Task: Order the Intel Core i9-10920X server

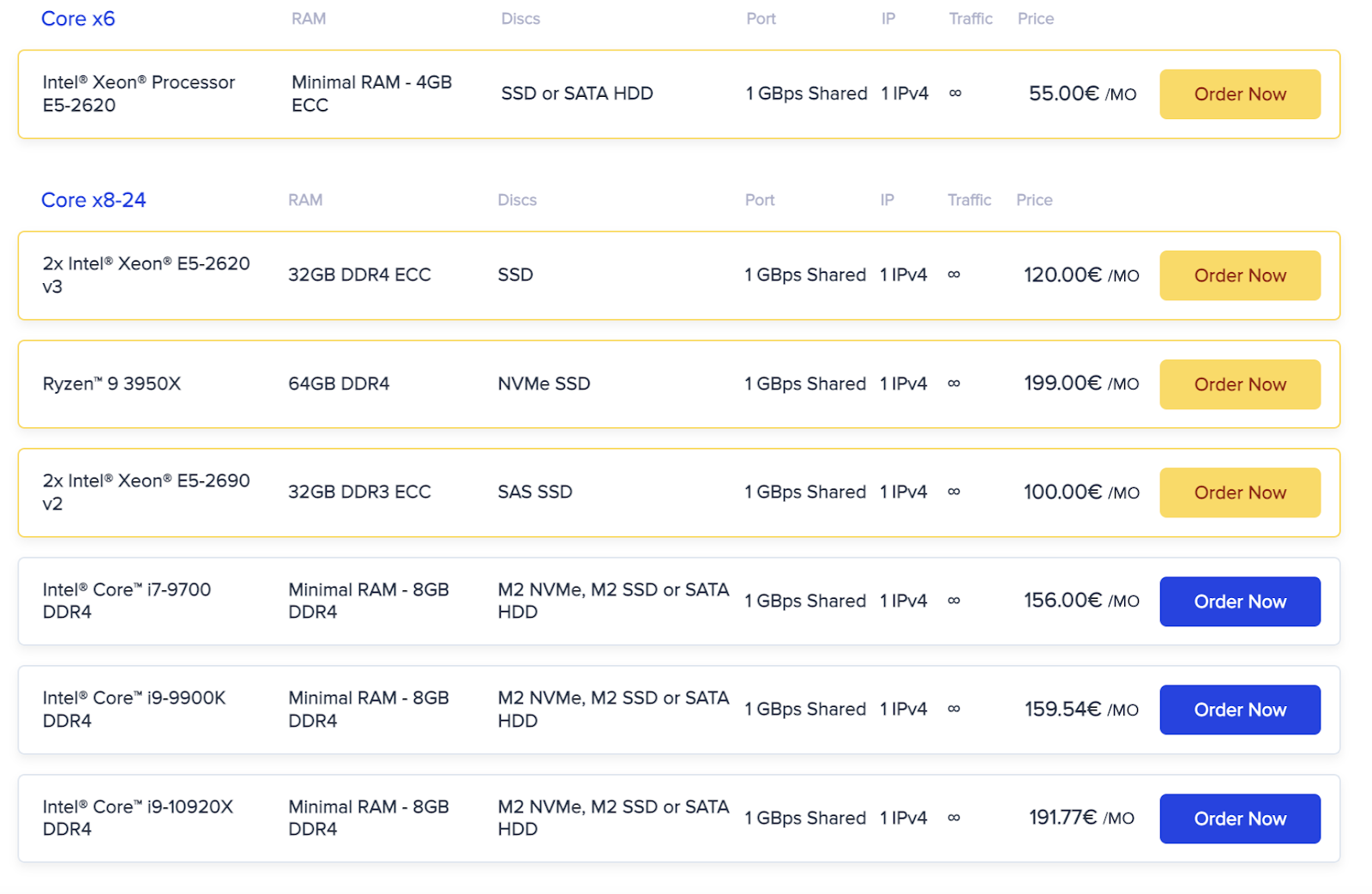Action: (x=1239, y=818)
